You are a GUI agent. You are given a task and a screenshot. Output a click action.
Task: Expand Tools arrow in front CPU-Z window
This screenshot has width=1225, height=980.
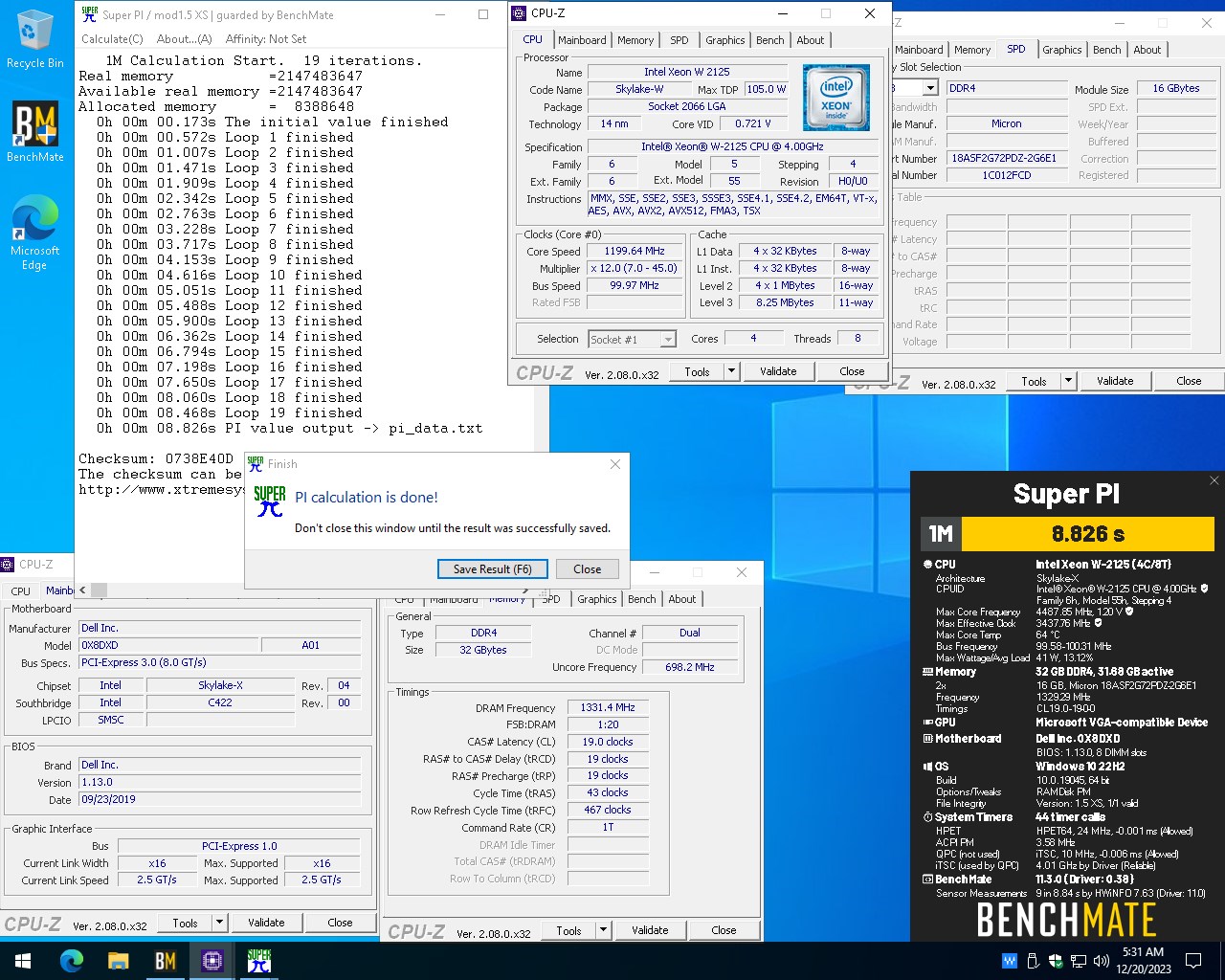(731, 371)
